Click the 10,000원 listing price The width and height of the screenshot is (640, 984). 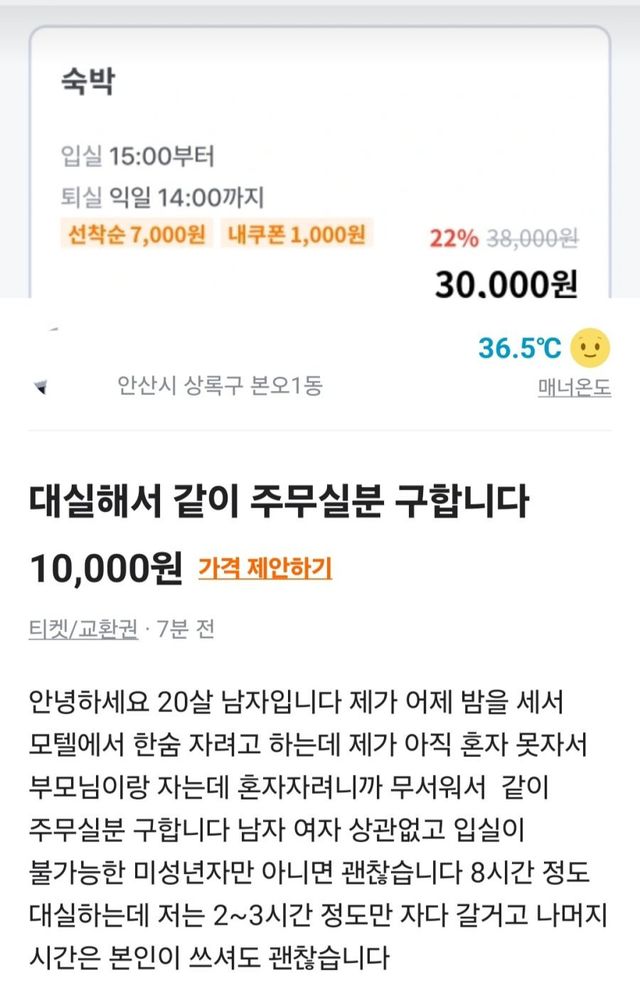coord(106,570)
